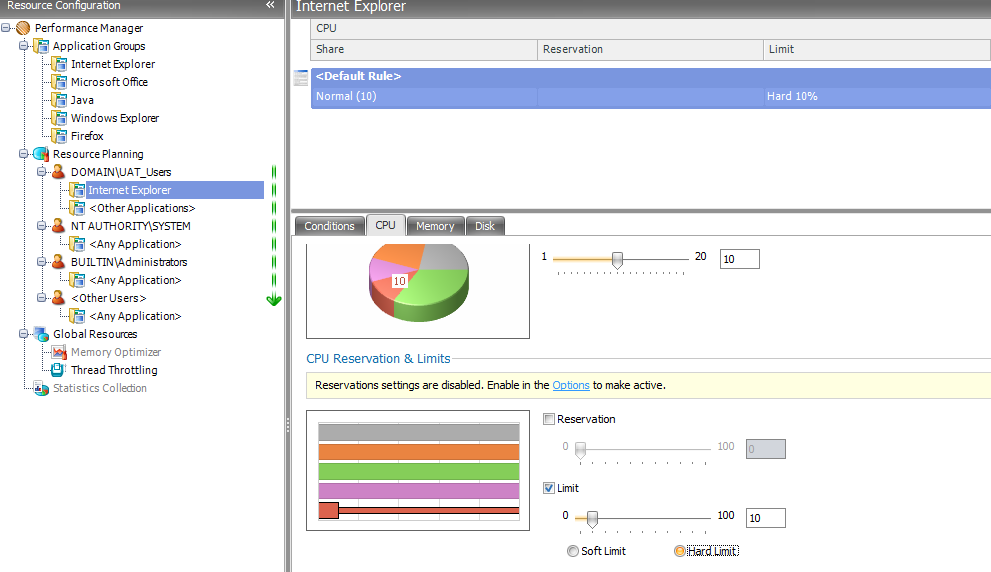Collapse the Global Resources tree node
Image resolution: width=991 pixels, height=572 pixels.
pyautogui.click(x=23, y=334)
